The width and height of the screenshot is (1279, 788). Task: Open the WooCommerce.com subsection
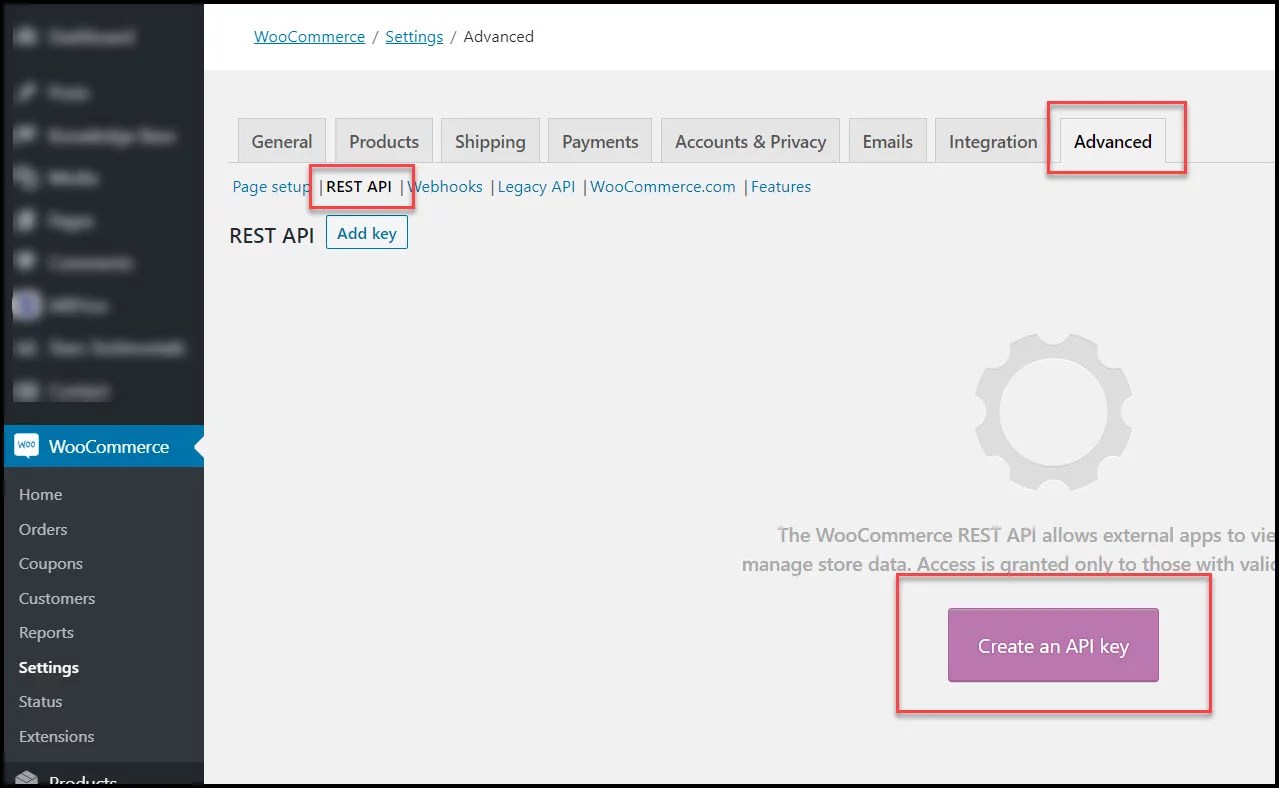(663, 187)
